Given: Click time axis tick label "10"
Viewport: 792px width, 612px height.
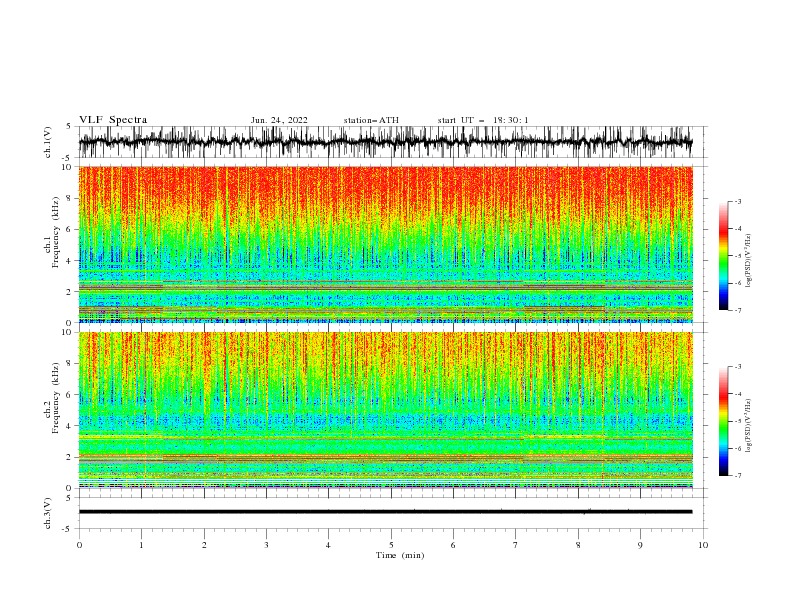Looking at the screenshot, I should [x=703, y=545].
